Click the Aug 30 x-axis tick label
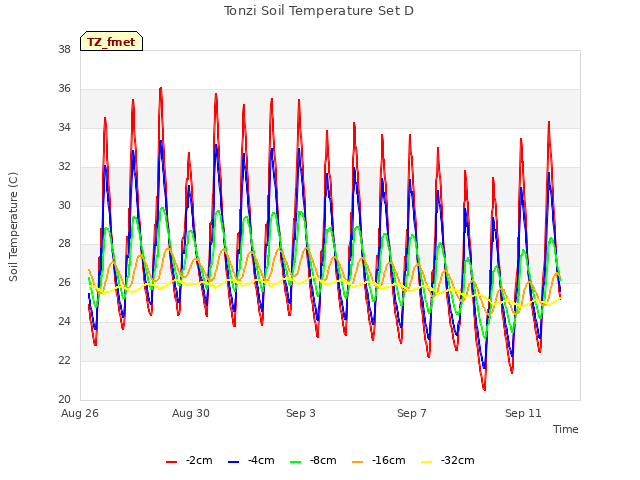 [191, 413]
